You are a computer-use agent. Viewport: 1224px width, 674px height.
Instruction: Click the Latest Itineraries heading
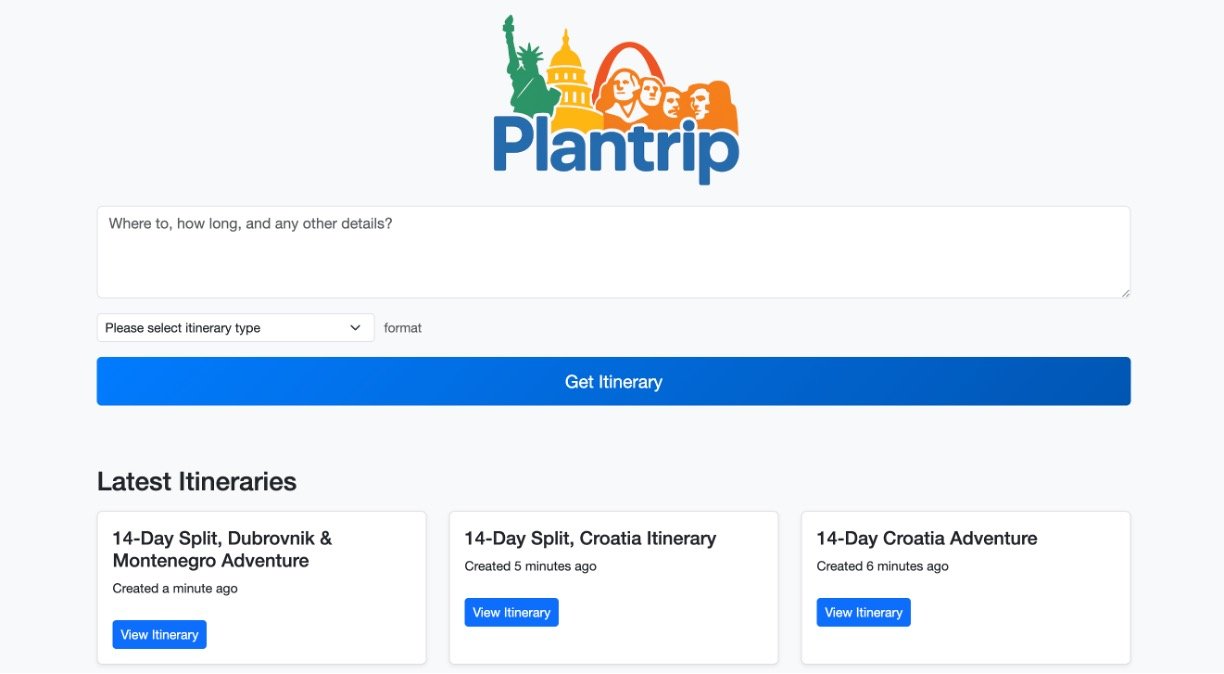coord(196,481)
